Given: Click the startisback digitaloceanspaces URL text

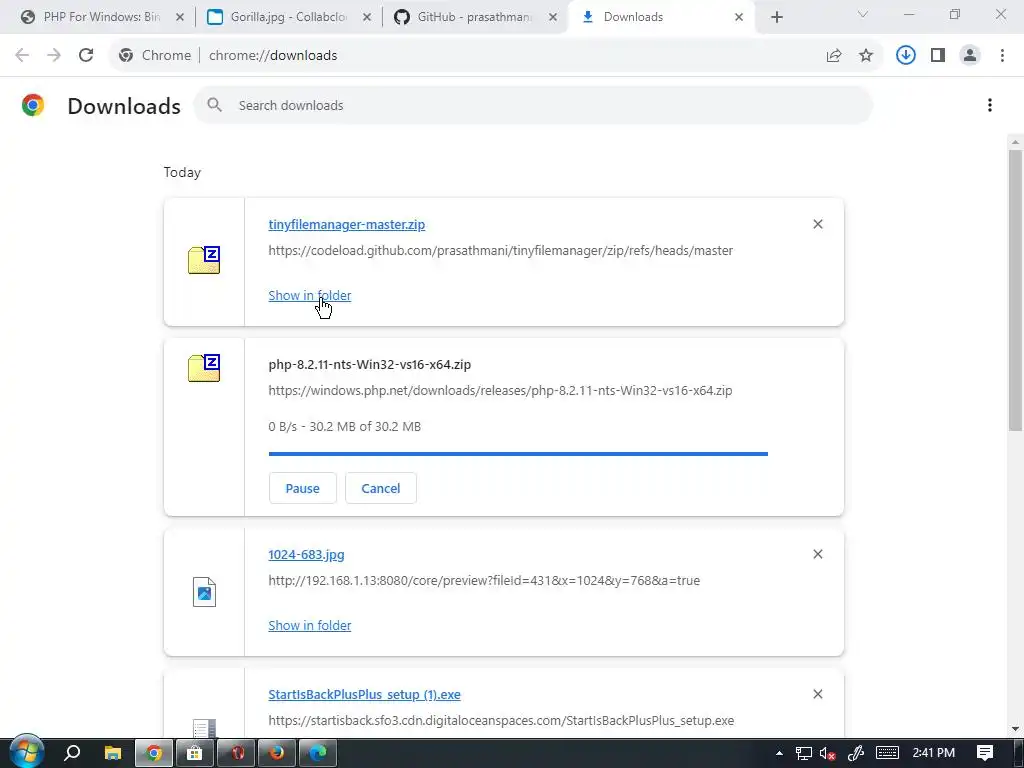Looking at the screenshot, I should click(x=501, y=720).
